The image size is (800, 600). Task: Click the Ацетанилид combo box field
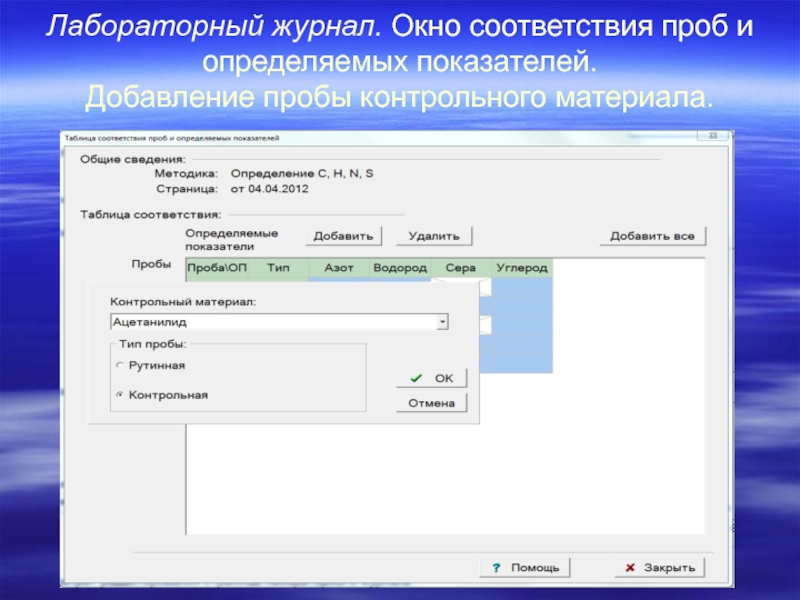click(x=272, y=322)
